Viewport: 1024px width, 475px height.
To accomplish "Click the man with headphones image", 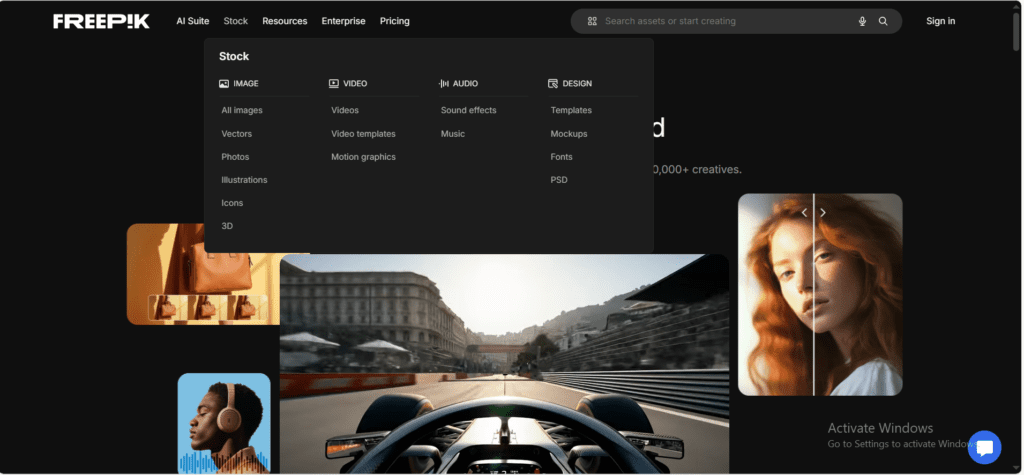I will (x=224, y=423).
